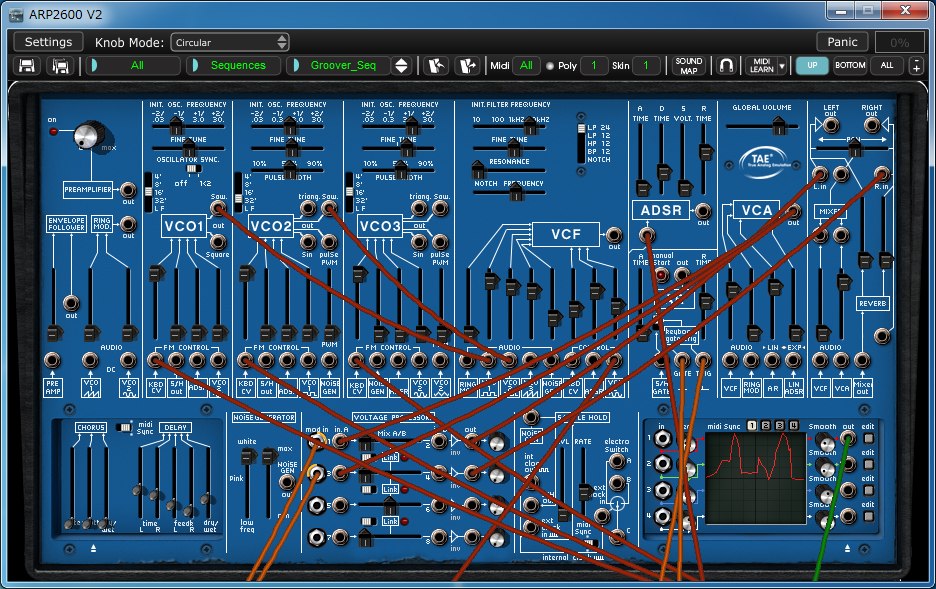Click the preamplifier gain knob
Viewport: 936px width, 589px height.
click(88, 135)
